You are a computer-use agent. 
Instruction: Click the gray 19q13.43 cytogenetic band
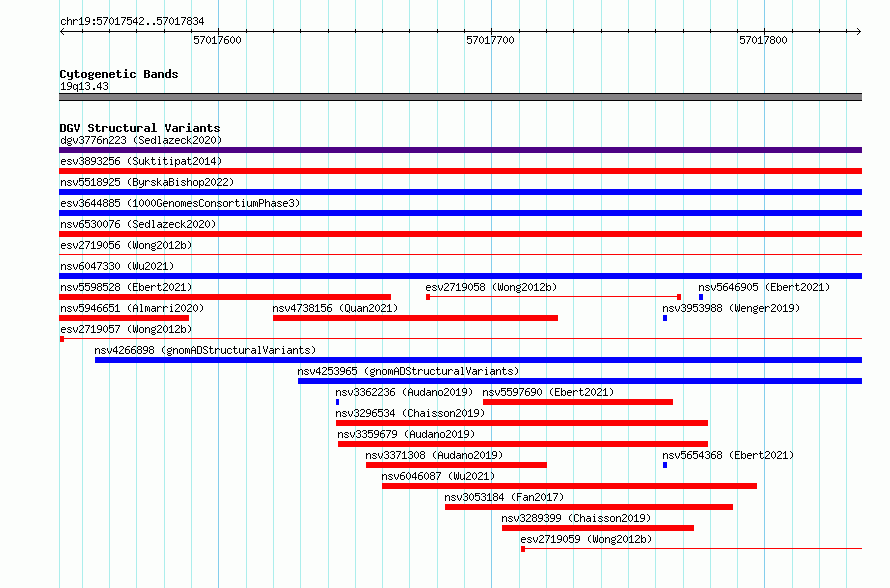click(460, 97)
